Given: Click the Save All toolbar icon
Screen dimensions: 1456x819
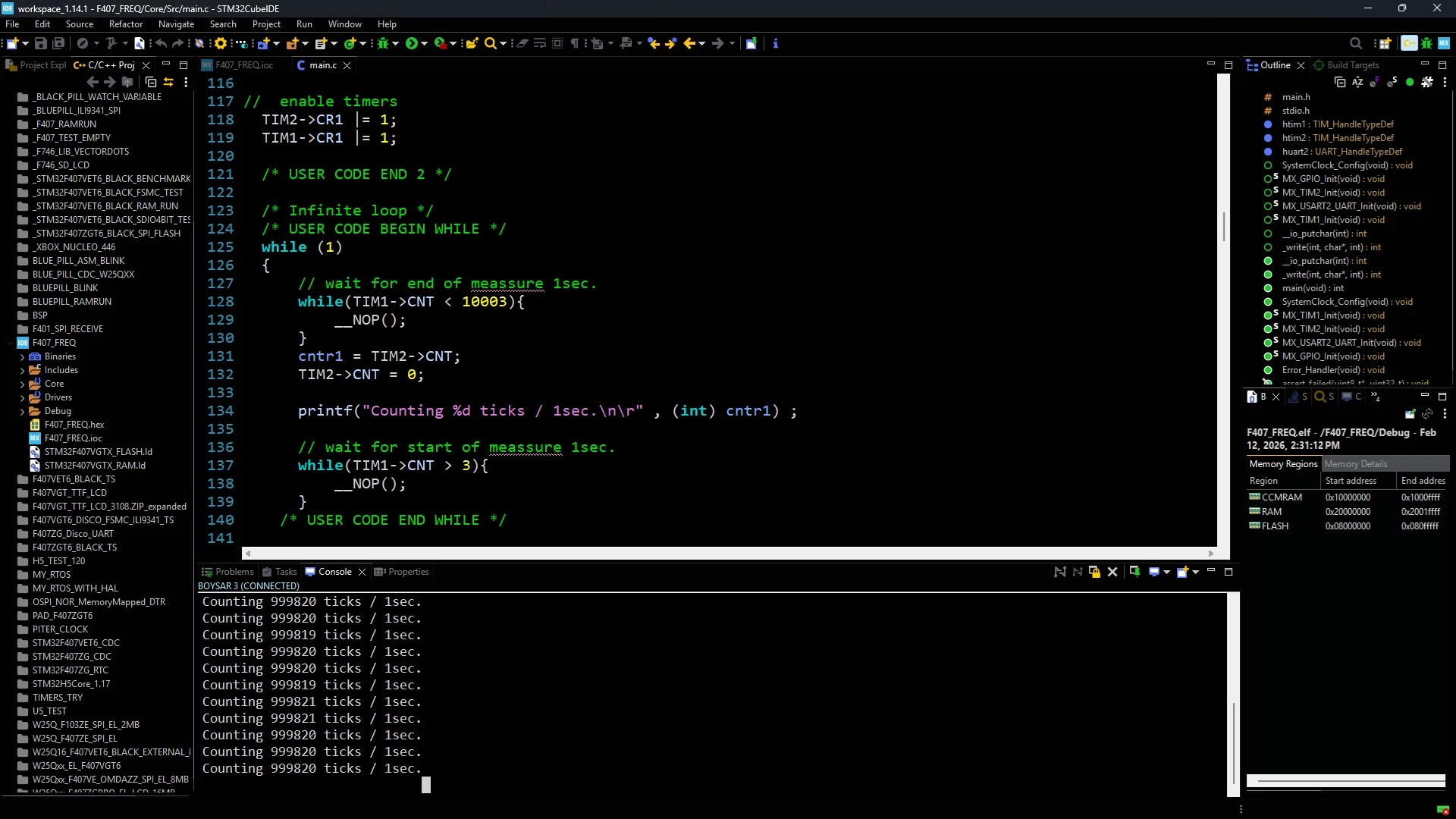Looking at the screenshot, I should click(58, 43).
